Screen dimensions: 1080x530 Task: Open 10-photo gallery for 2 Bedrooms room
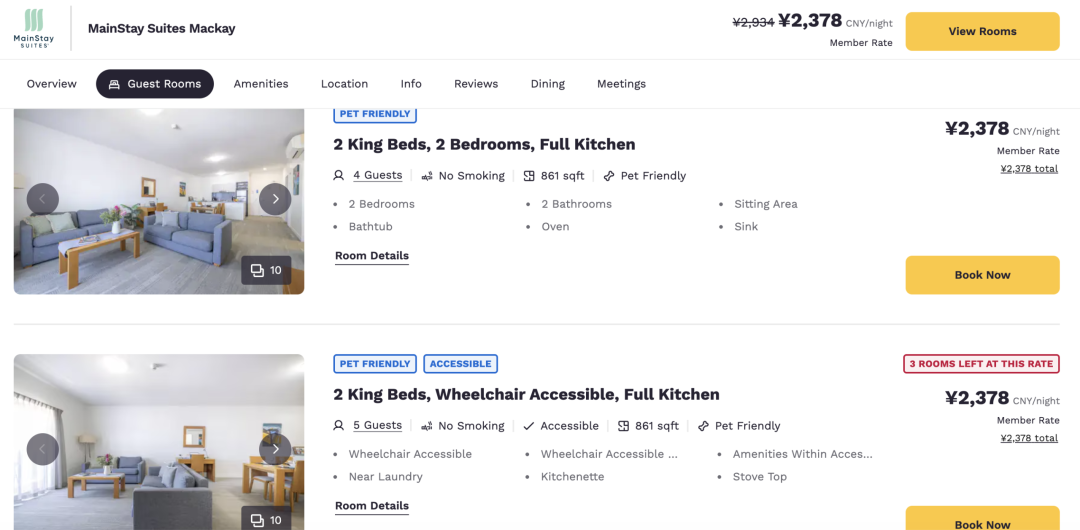(266, 270)
